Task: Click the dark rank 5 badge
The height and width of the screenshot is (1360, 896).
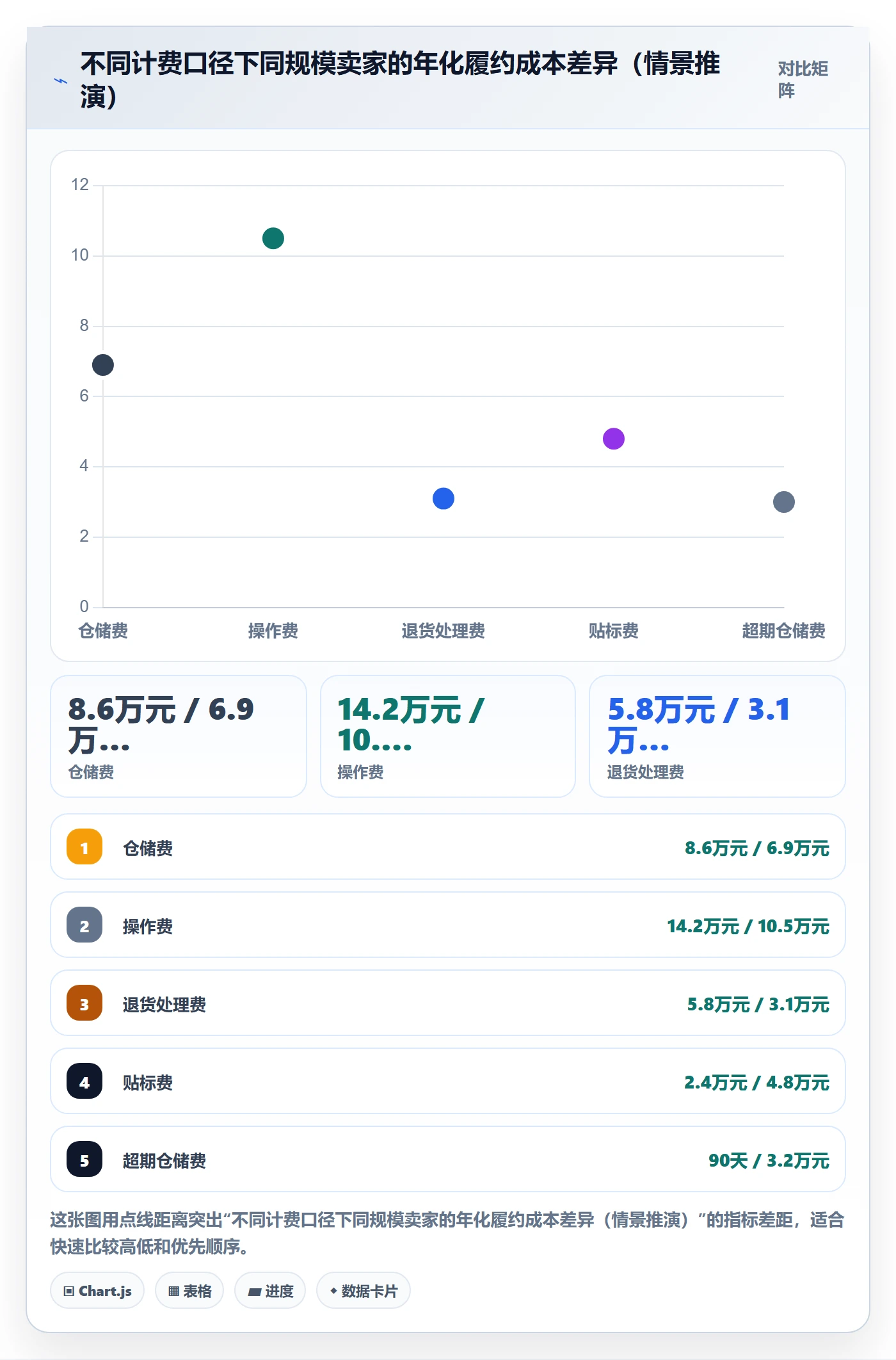Action: tap(84, 1160)
